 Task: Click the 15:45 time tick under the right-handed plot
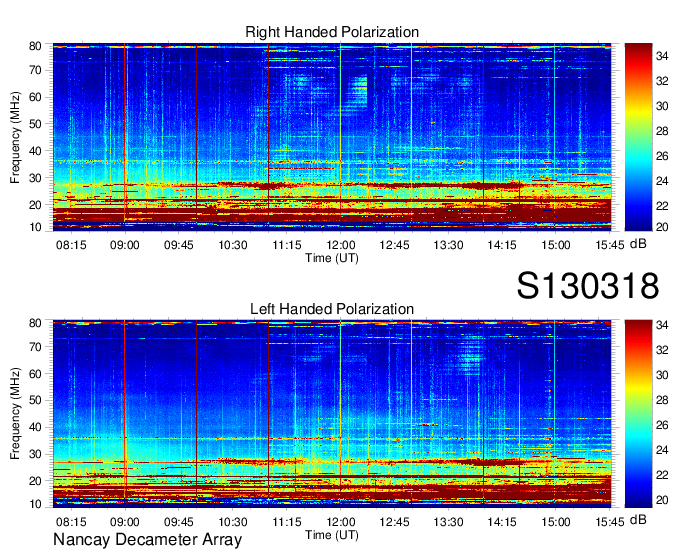(x=610, y=245)
